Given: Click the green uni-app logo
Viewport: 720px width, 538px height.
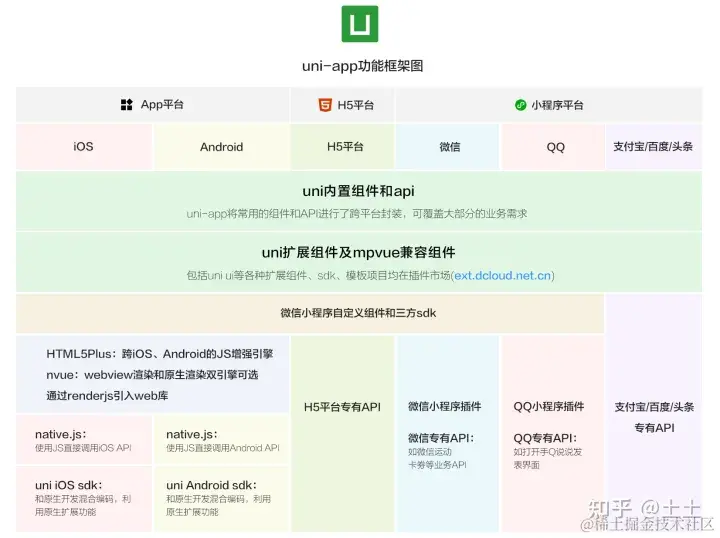Looking at the screenshot, I should (x=360, y=24).
